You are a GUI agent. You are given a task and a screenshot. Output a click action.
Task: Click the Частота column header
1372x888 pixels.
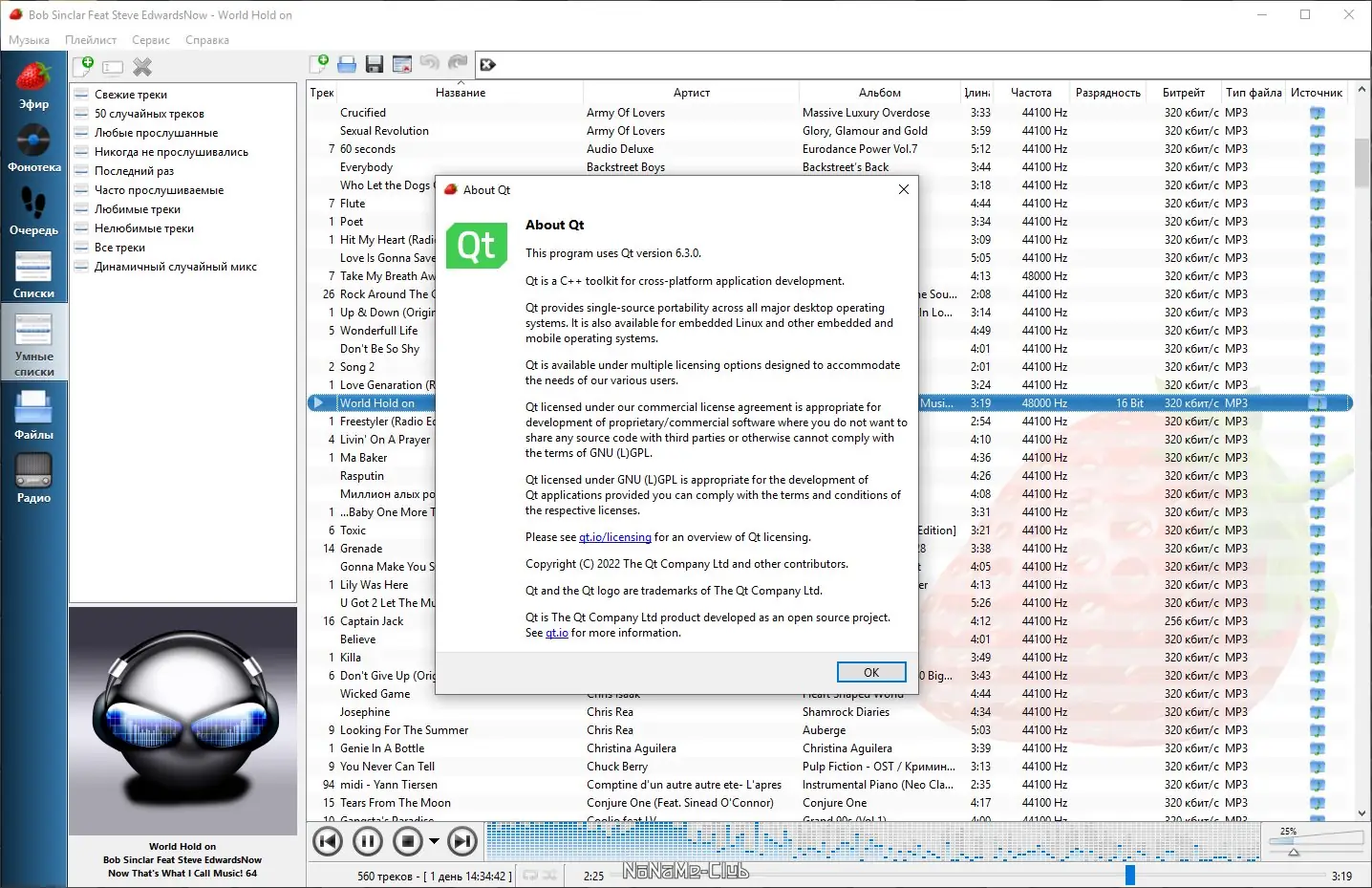point(1031,93)
